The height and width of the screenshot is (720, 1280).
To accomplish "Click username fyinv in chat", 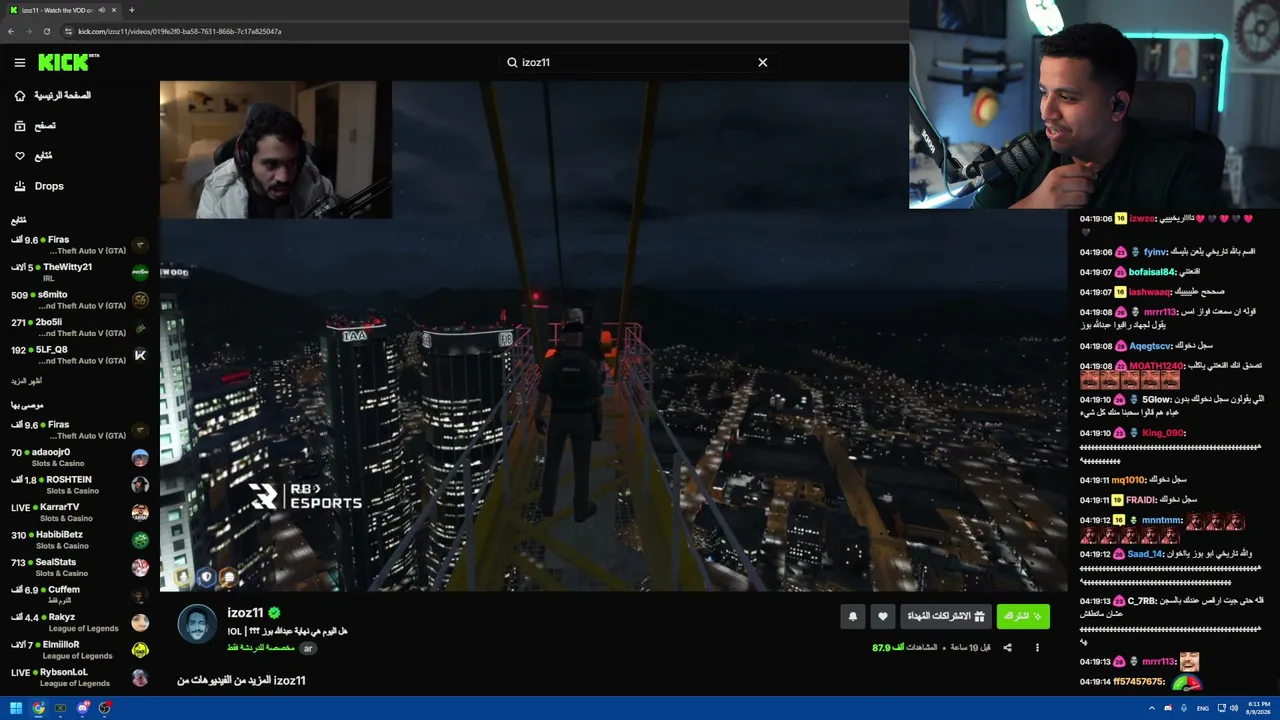I will (1155, 252).
